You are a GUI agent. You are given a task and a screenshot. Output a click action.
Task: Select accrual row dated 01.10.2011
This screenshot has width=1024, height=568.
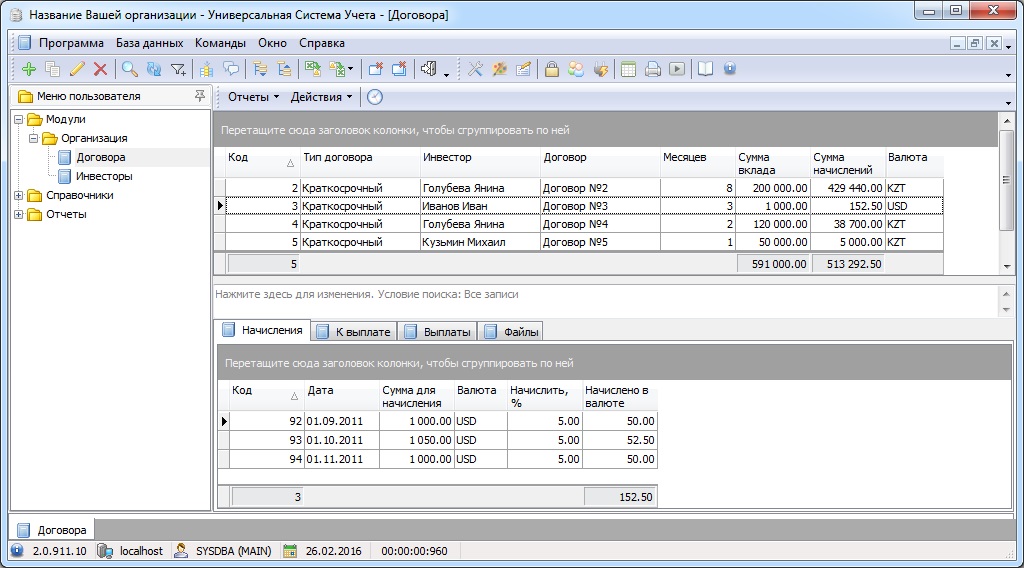pyautogui.click(x=438, y=440)
